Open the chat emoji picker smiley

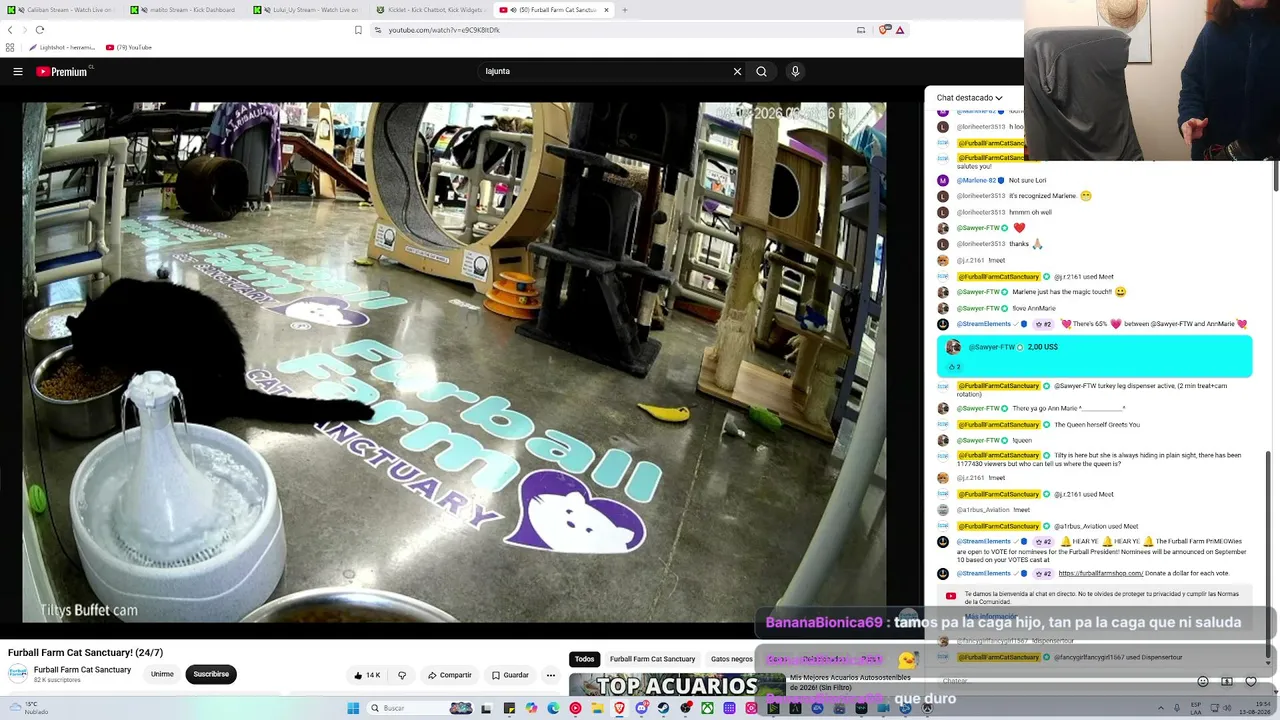pos(1203,681)
